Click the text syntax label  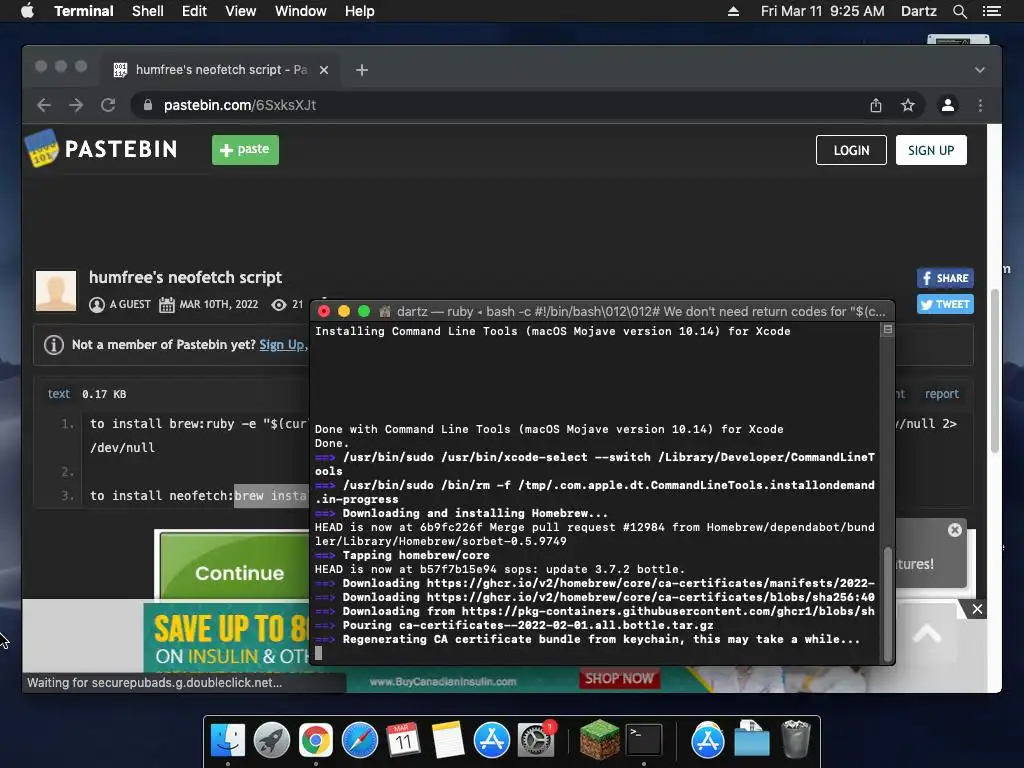(x=59, y=394)
